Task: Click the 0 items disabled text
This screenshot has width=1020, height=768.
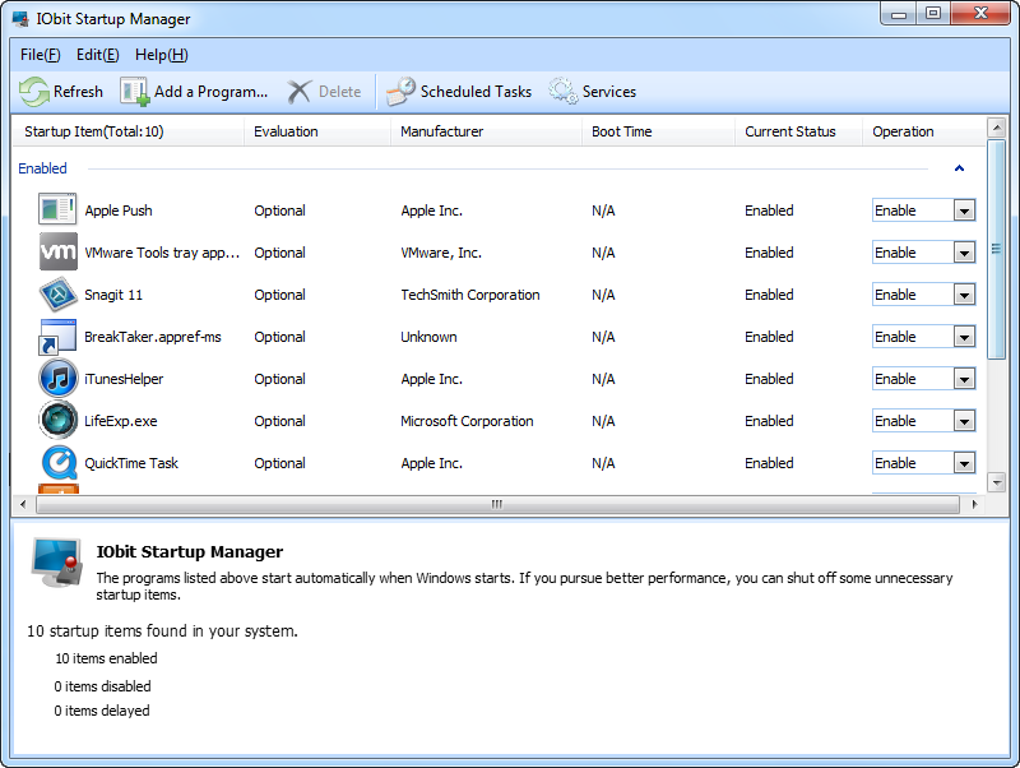Action: tap(102, 686)
